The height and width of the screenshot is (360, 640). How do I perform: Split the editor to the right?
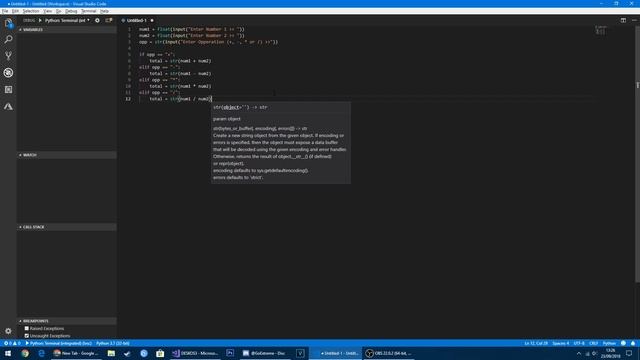[x=623, y=20]
